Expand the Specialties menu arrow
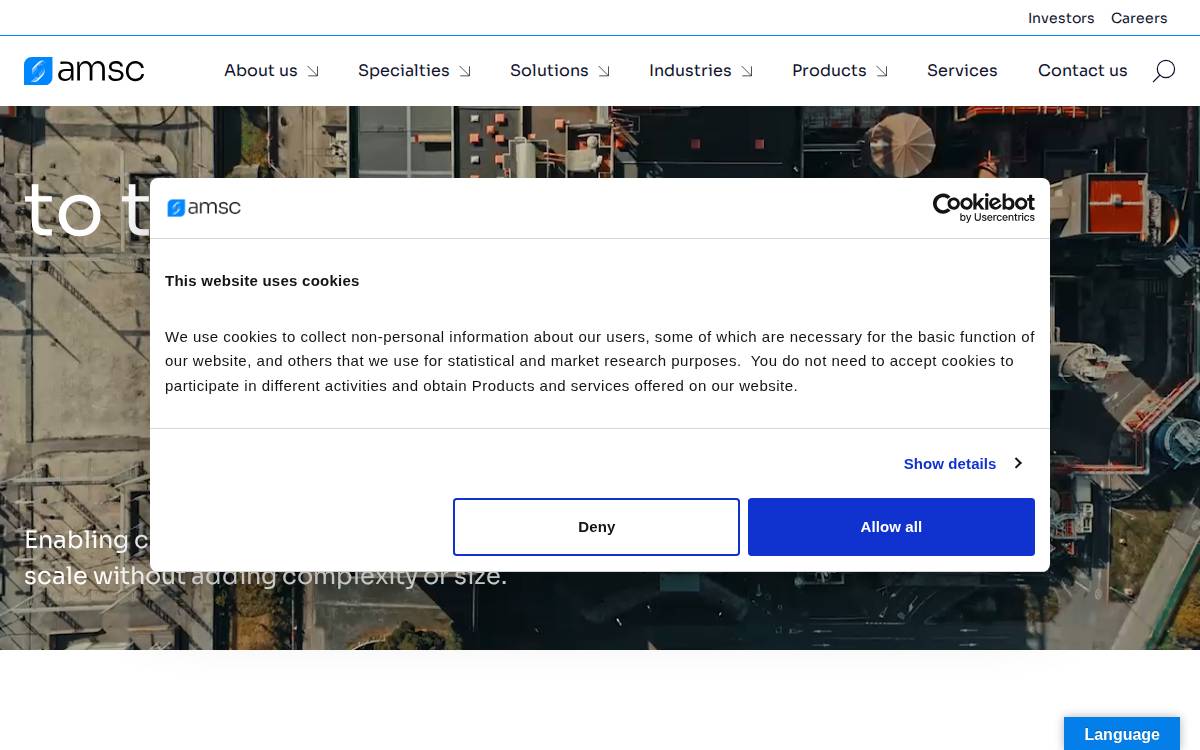 tap(465, 71)
